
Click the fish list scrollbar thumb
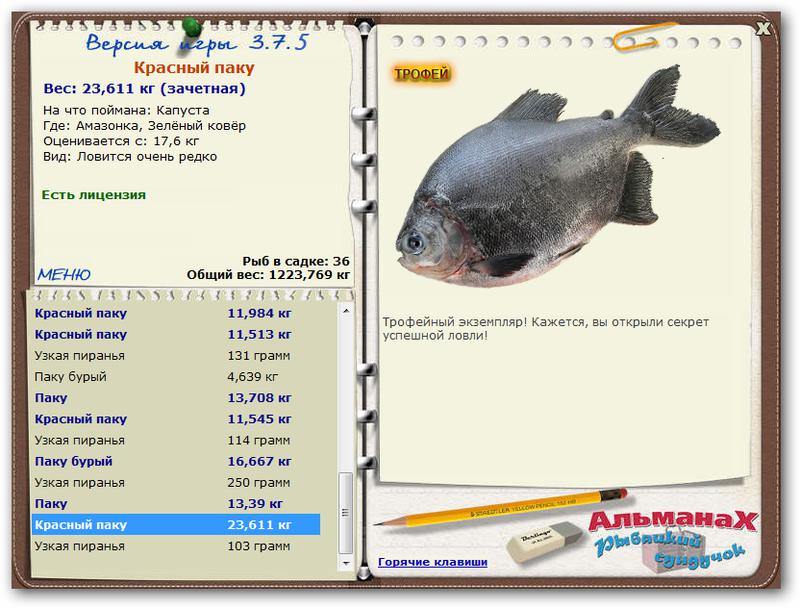346,513
